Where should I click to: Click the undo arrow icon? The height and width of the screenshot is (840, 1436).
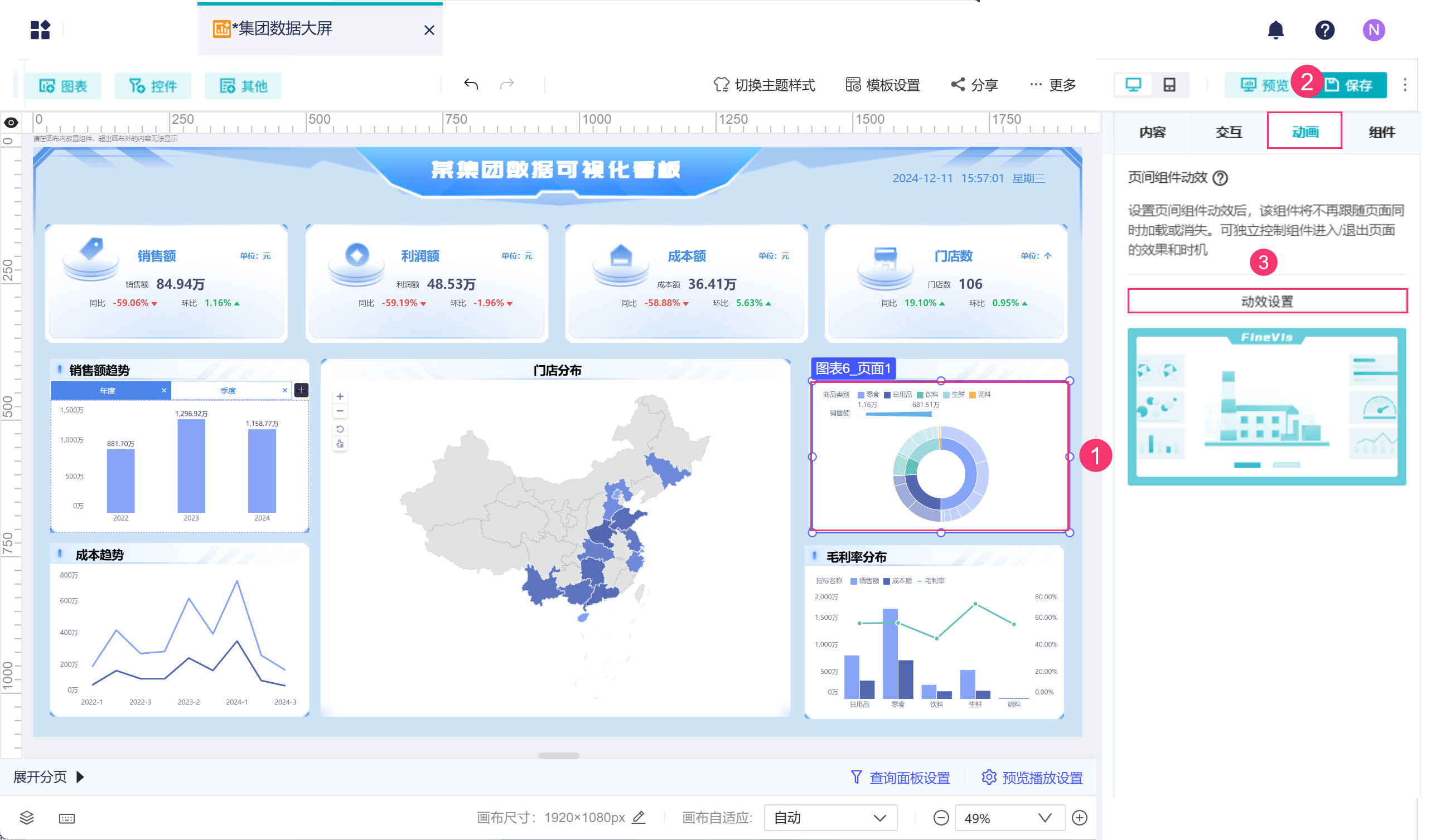coord(471,85)
